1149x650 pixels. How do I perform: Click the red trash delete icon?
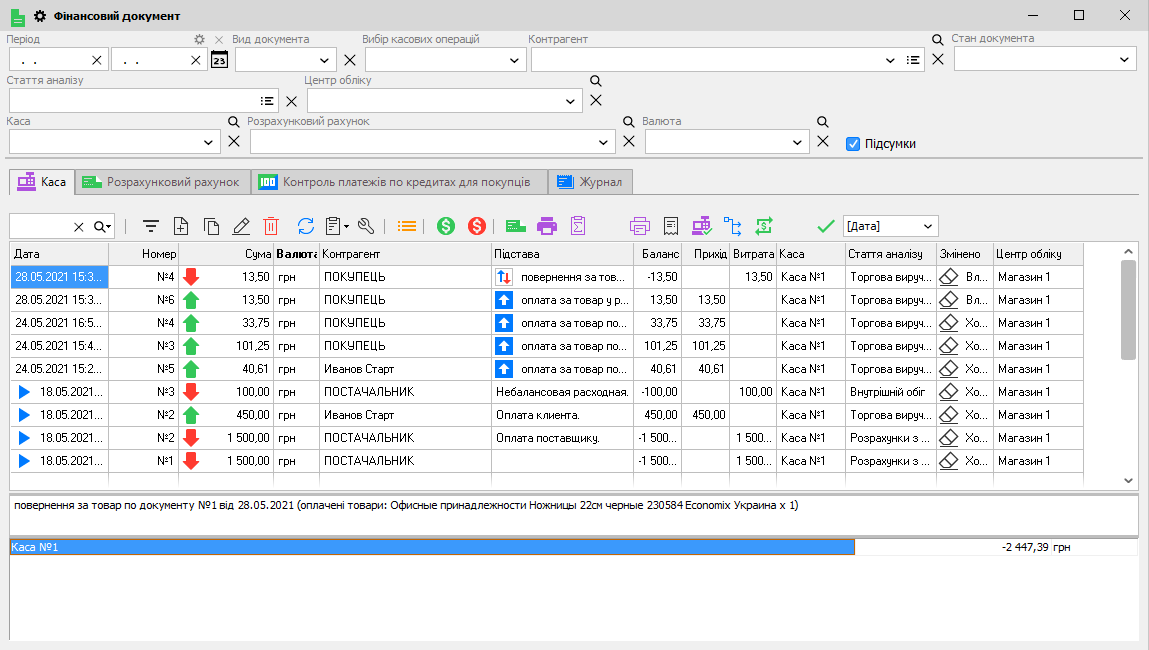271,226
